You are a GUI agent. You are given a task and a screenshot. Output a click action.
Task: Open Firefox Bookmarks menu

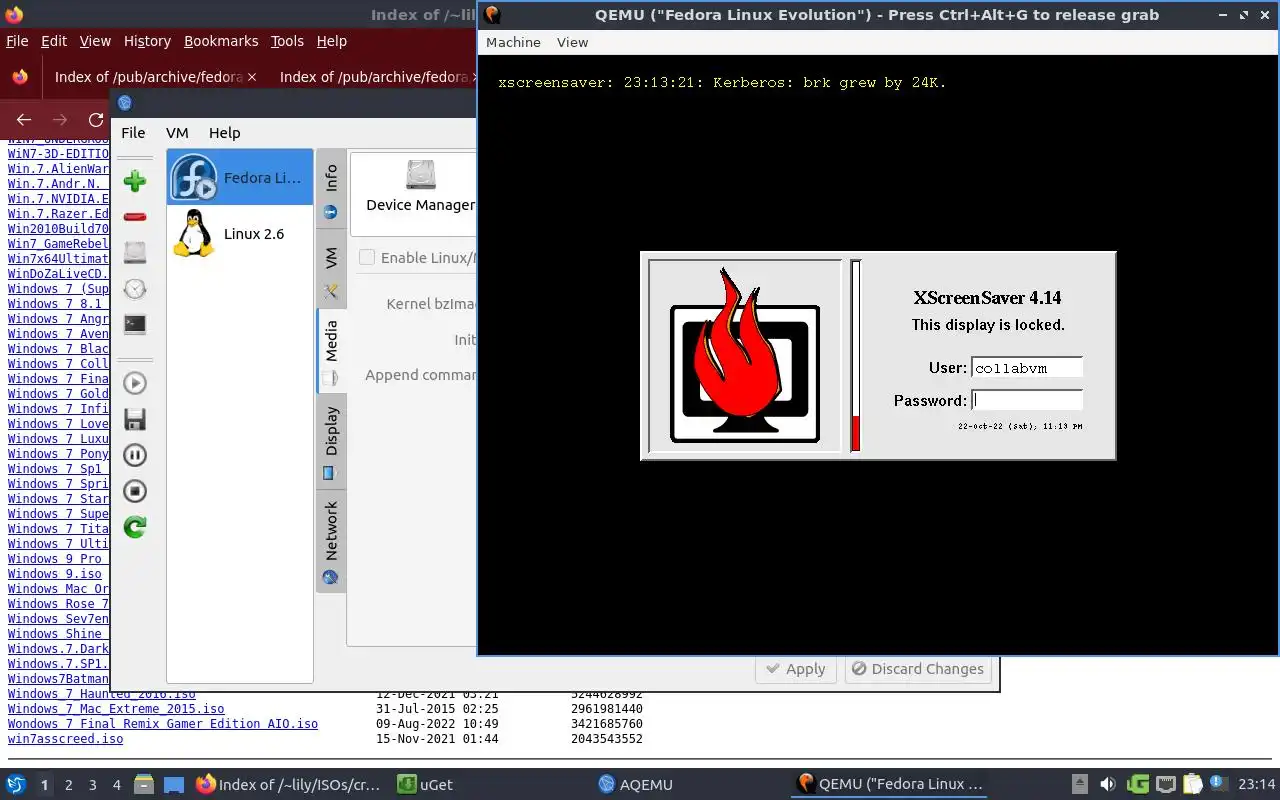(x=221, y=41)
